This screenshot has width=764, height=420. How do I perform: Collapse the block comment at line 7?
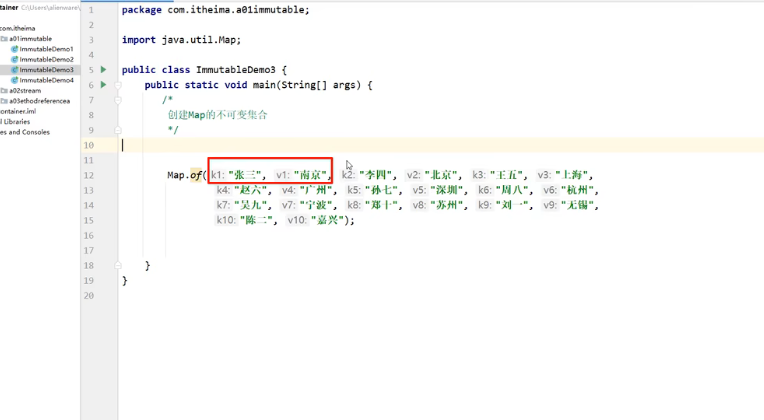coord(117,100)
